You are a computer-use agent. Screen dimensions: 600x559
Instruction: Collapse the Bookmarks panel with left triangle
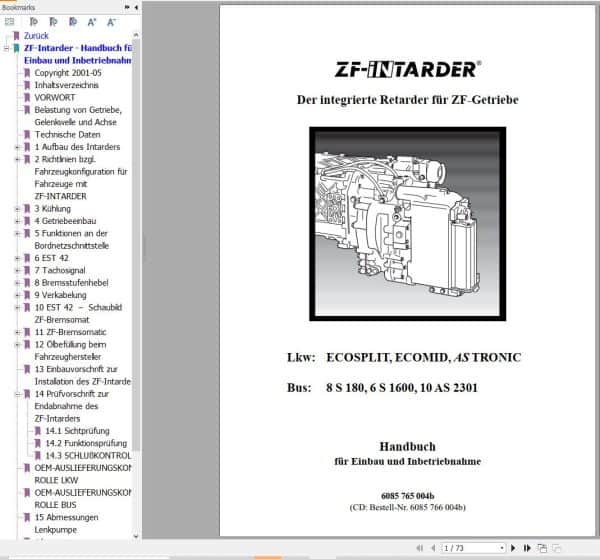(x=136, y=7)
